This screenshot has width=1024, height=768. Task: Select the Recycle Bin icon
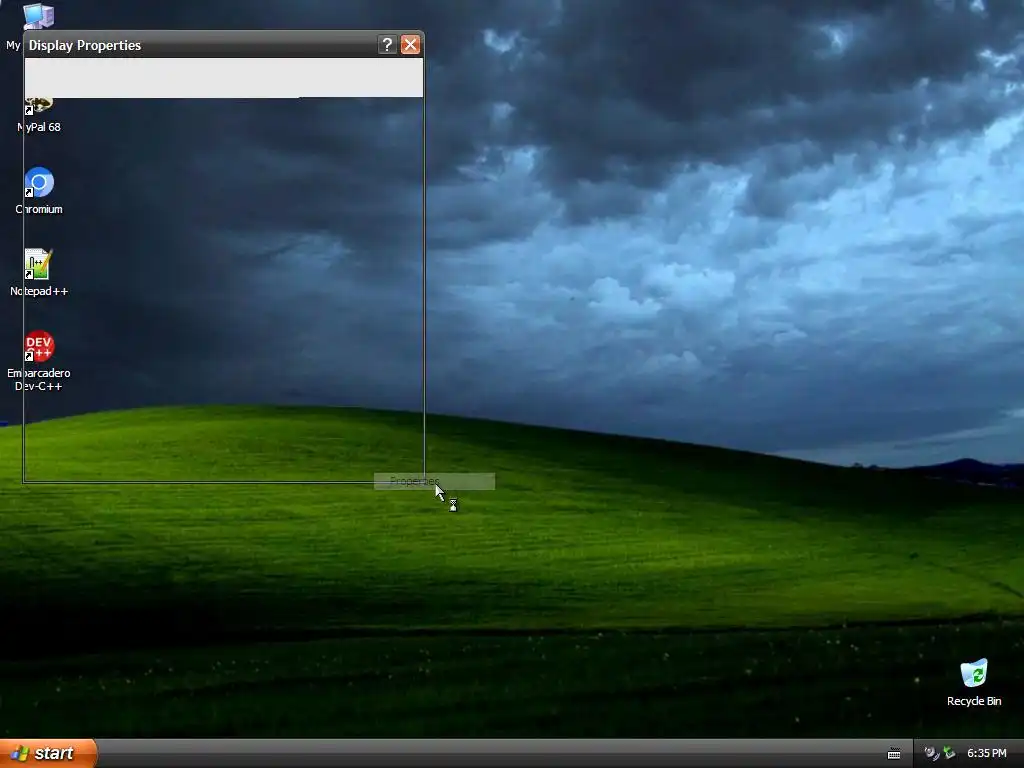974,673
